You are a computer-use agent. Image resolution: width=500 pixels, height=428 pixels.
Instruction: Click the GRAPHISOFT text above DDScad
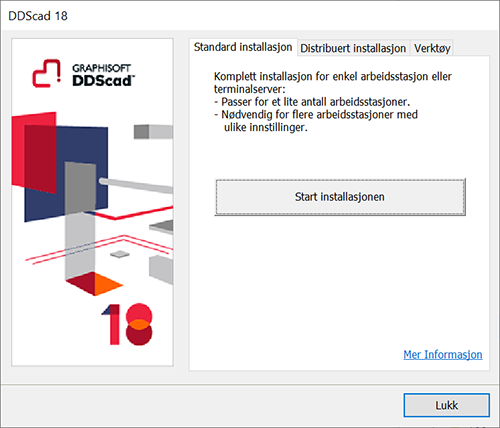click(101, 68)
